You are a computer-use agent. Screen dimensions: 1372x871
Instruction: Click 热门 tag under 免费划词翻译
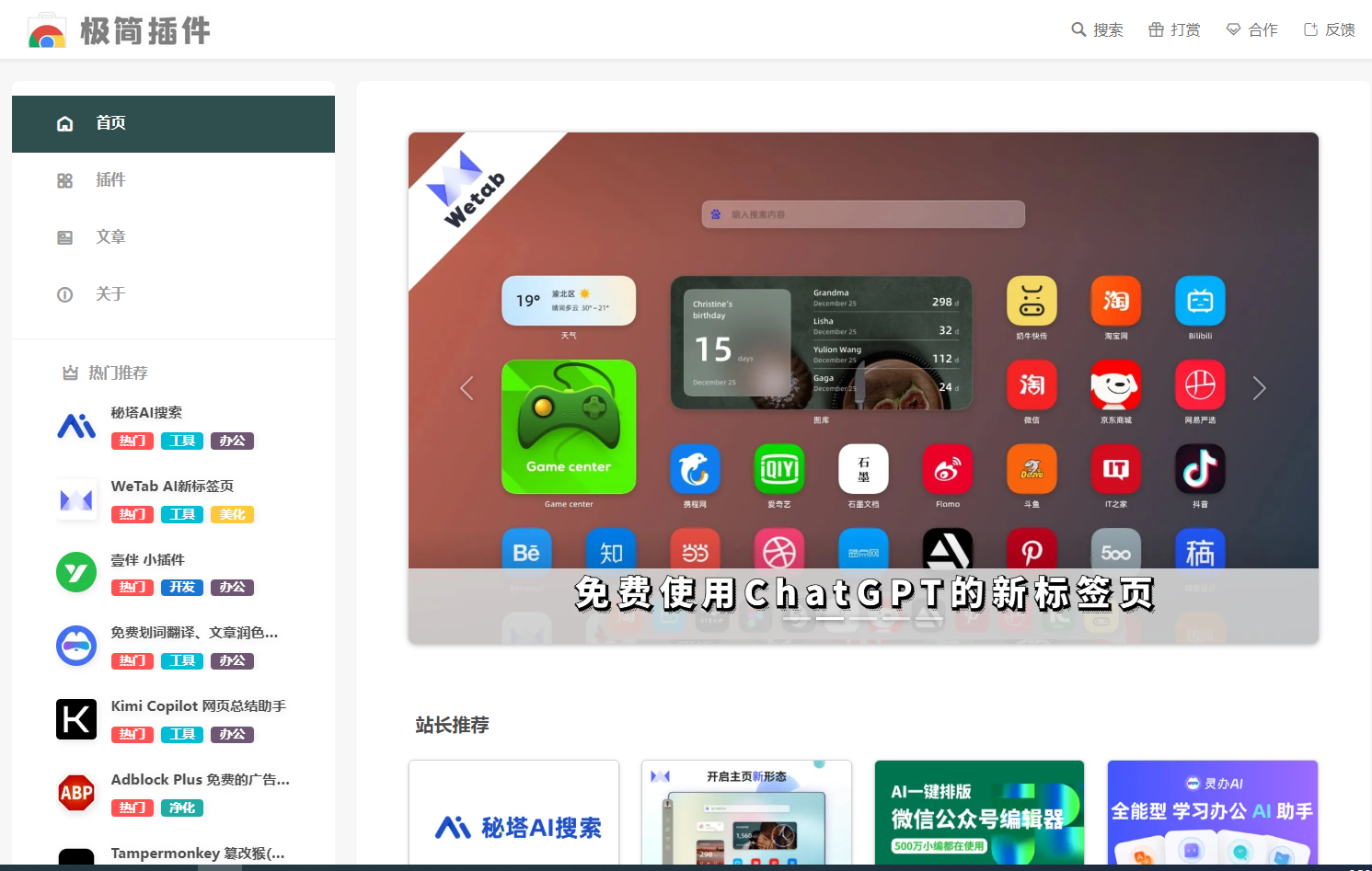pos(133,660)
